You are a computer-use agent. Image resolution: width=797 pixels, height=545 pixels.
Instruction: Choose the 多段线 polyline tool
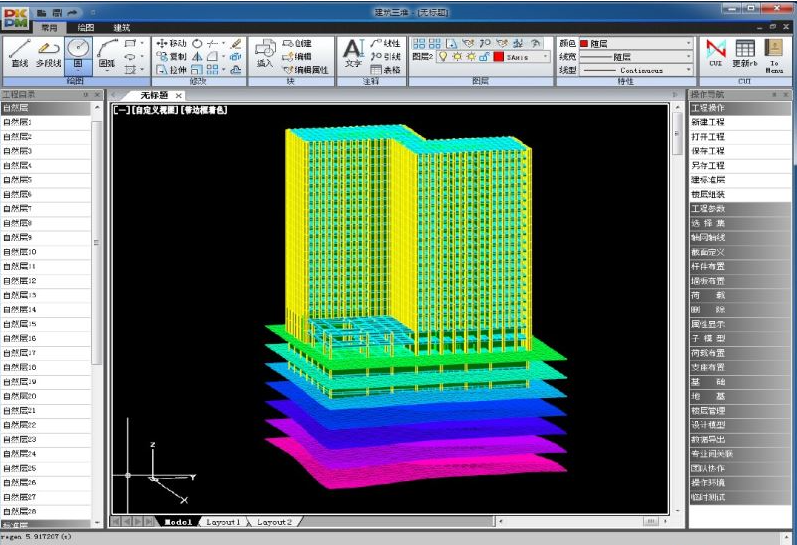coord(48,53)
